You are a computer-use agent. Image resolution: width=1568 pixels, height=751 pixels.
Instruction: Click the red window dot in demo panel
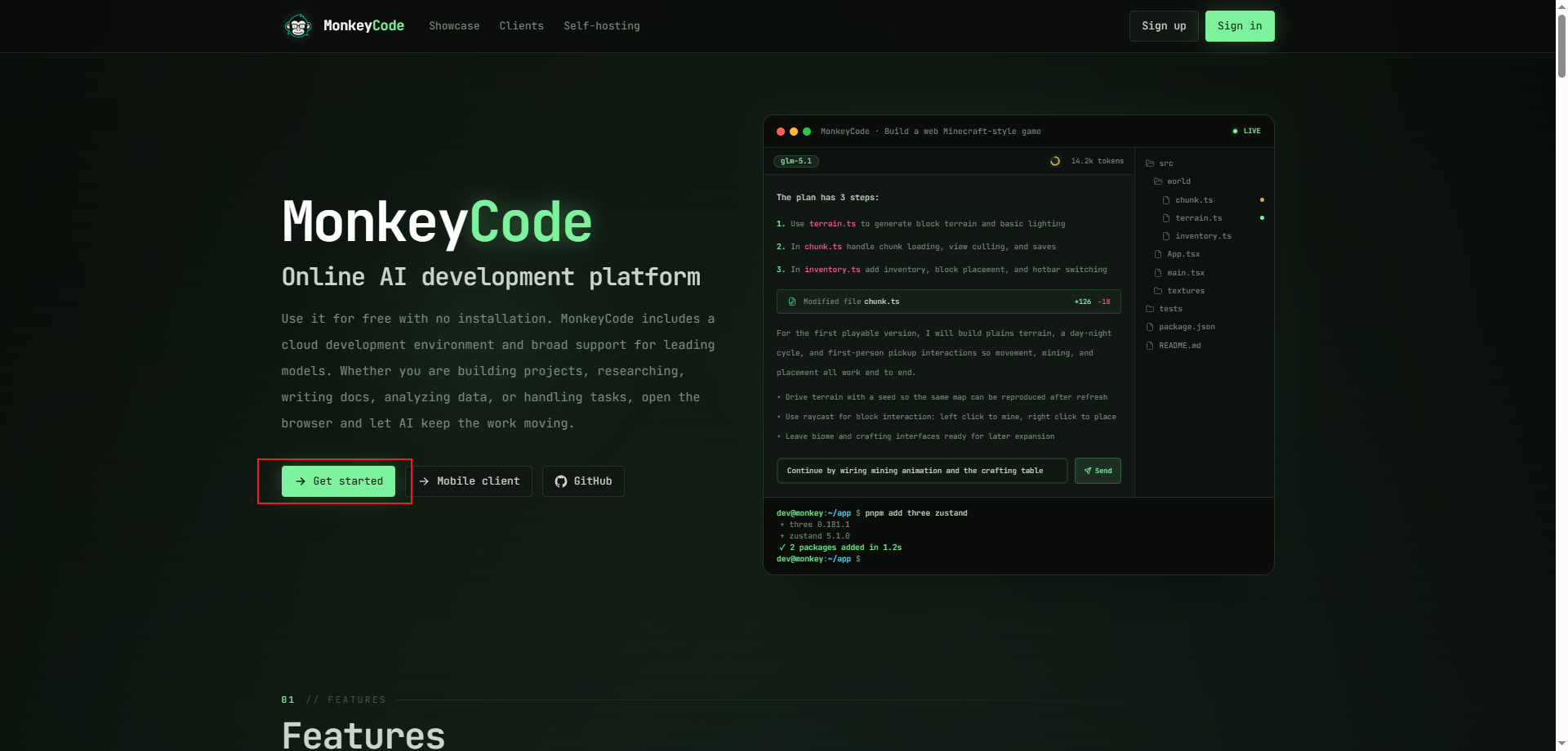781,132
